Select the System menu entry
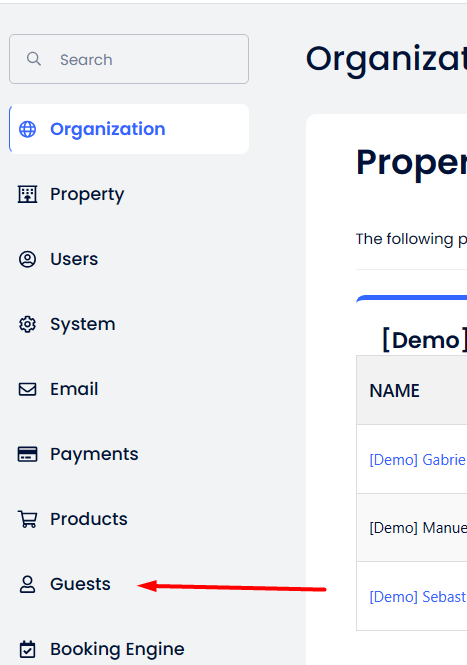This screenshot has height=665, width=467. (83, 324)
